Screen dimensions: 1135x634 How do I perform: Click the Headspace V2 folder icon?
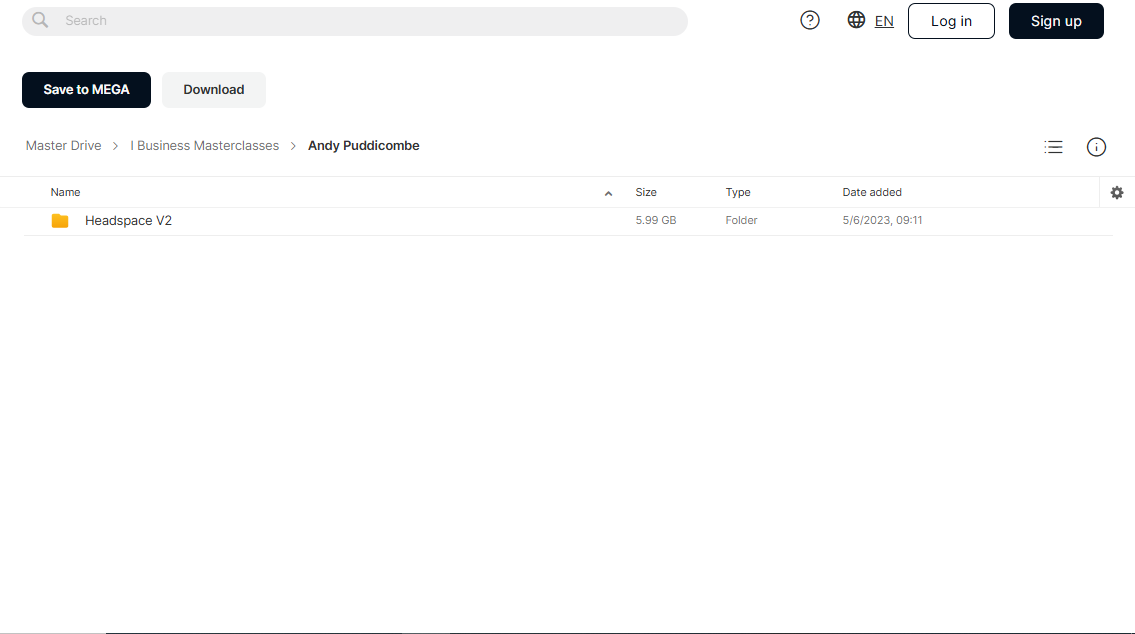coord(60,221)
